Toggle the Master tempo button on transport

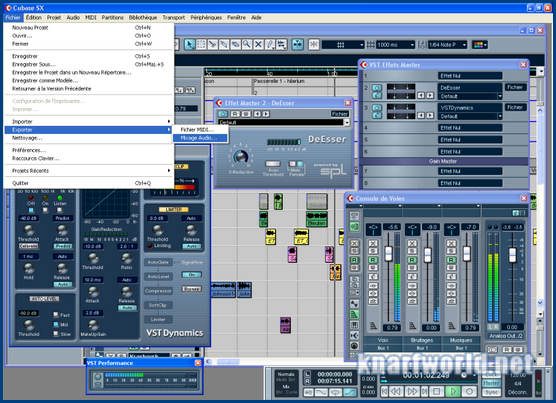(x=491, y=383)
